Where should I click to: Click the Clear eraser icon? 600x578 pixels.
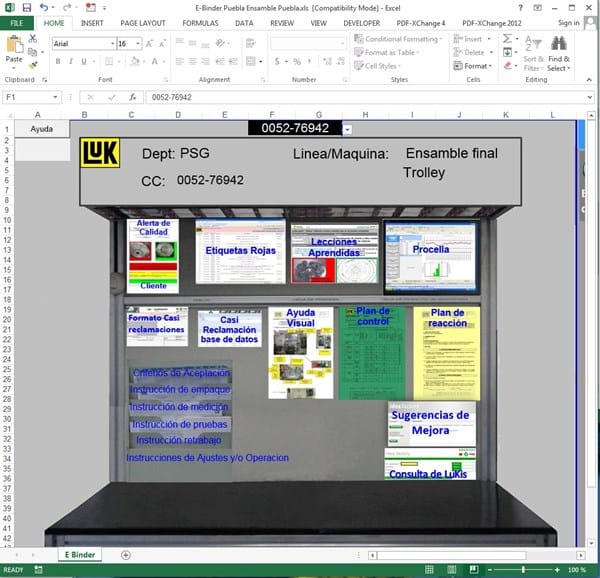[508, 66]
